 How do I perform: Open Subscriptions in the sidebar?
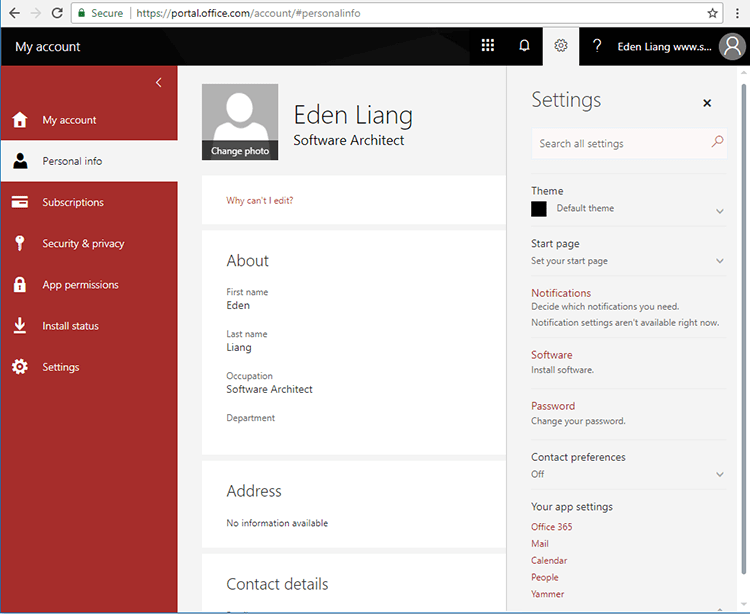click(73, 202)
